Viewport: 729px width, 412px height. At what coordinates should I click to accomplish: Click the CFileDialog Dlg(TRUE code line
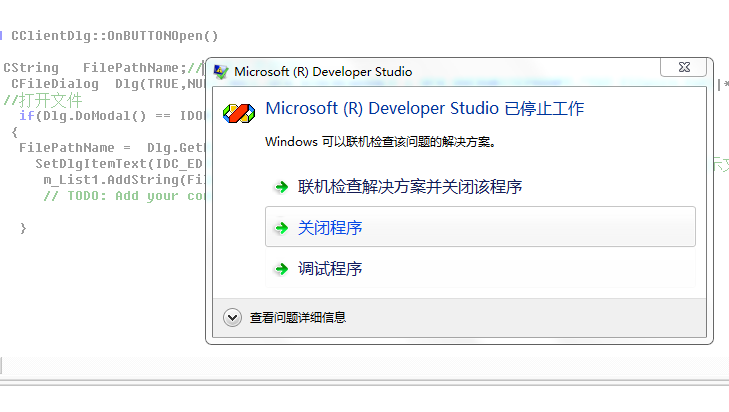coord(108,84)
